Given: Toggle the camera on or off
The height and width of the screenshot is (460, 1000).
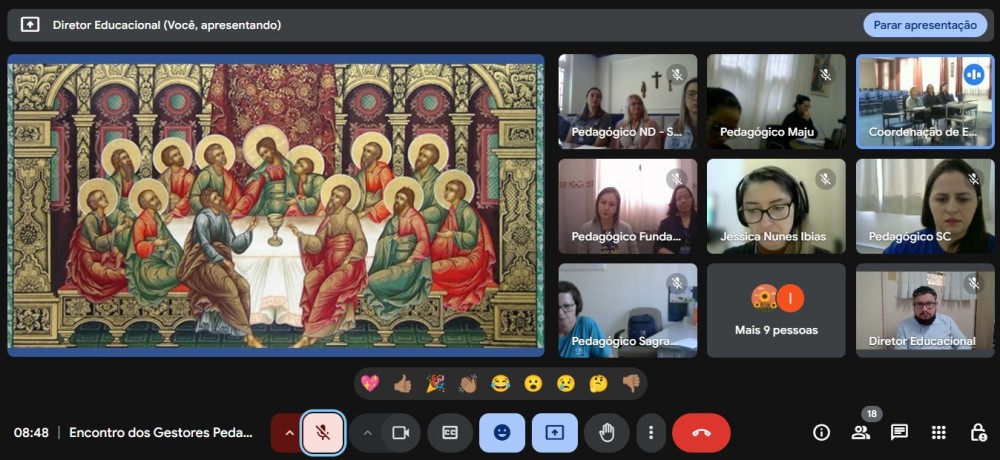Looking at the screenshot, I should pos(401,433).
